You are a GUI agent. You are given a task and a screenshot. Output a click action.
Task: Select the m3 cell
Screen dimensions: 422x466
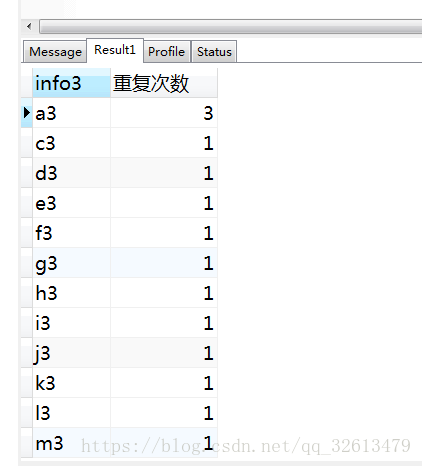point(71,443)
